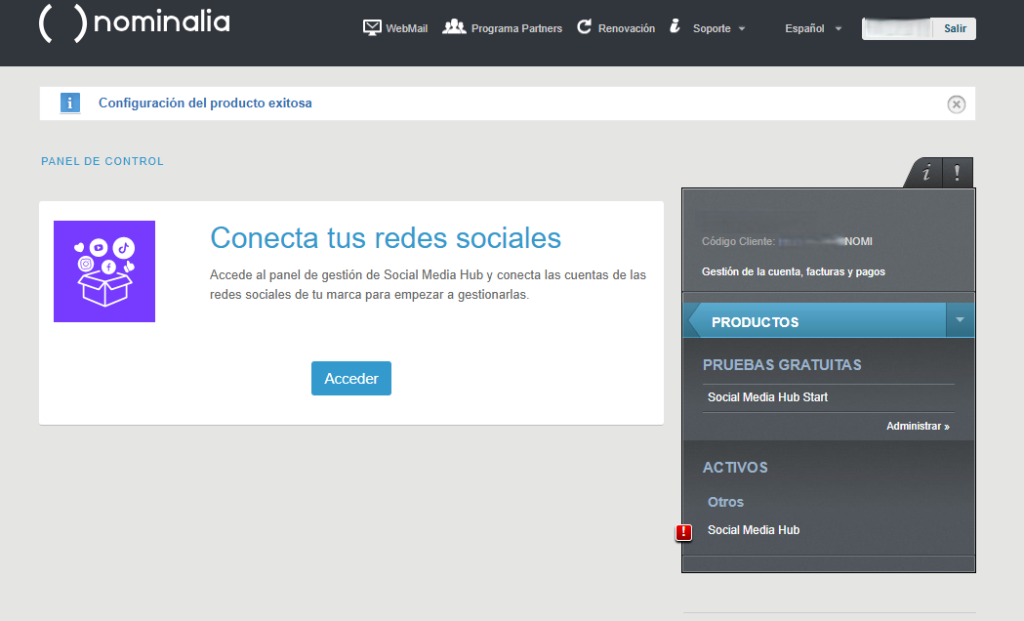Click the Acceder button

(x=351, y=379)
